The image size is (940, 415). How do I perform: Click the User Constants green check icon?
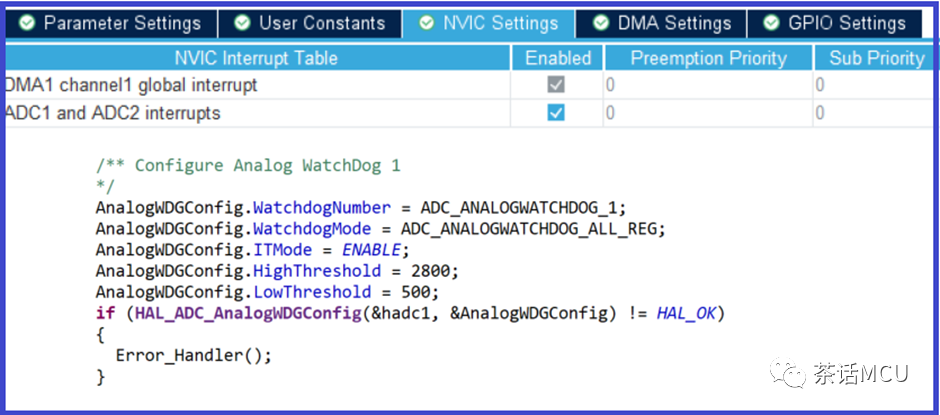[x=242, y=22]
